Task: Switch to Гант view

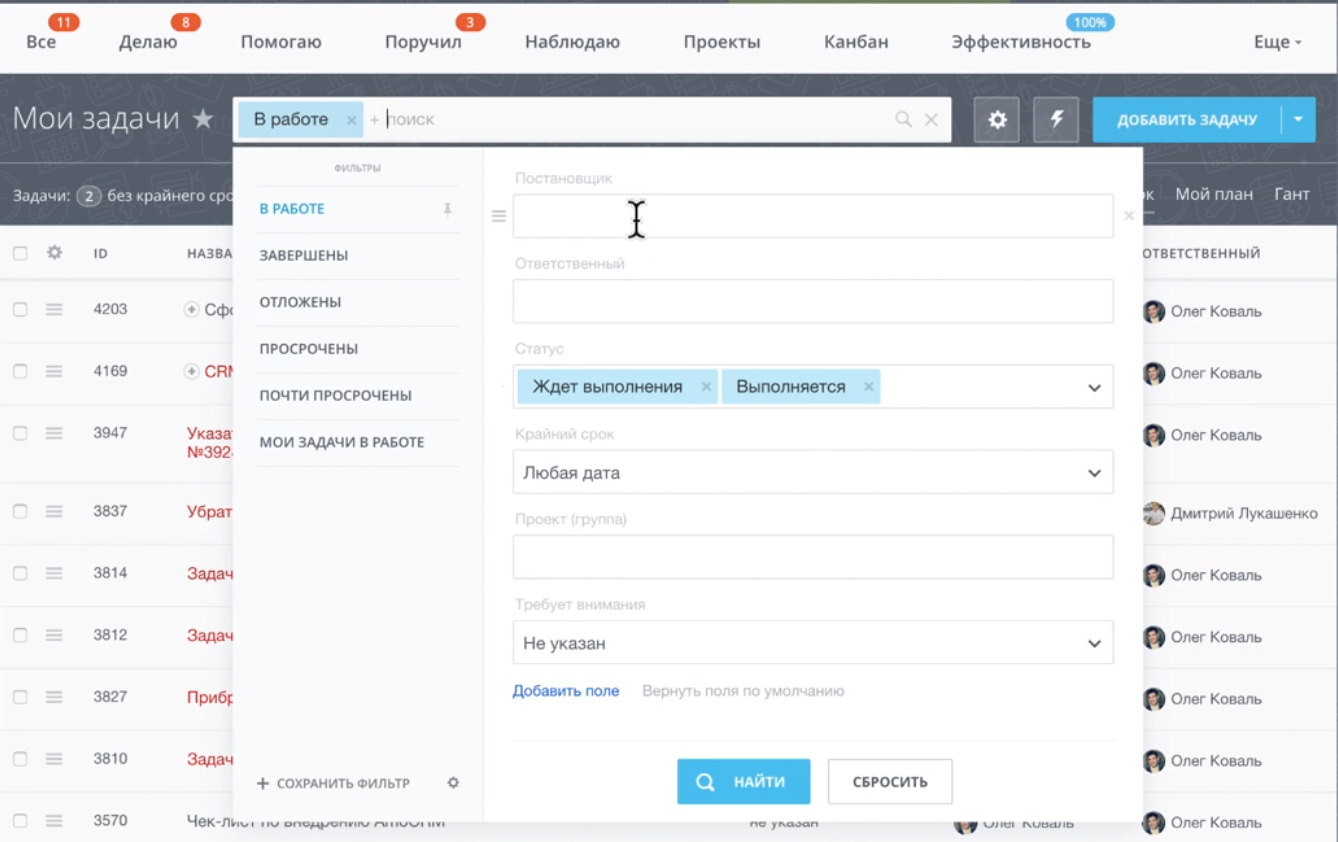Action: pos(1292,194)
